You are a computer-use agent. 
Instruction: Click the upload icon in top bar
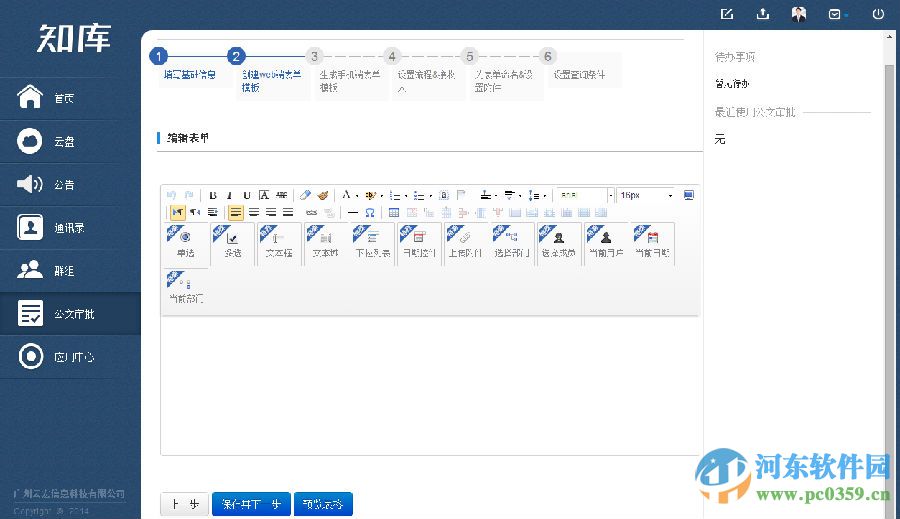point(762,14)
